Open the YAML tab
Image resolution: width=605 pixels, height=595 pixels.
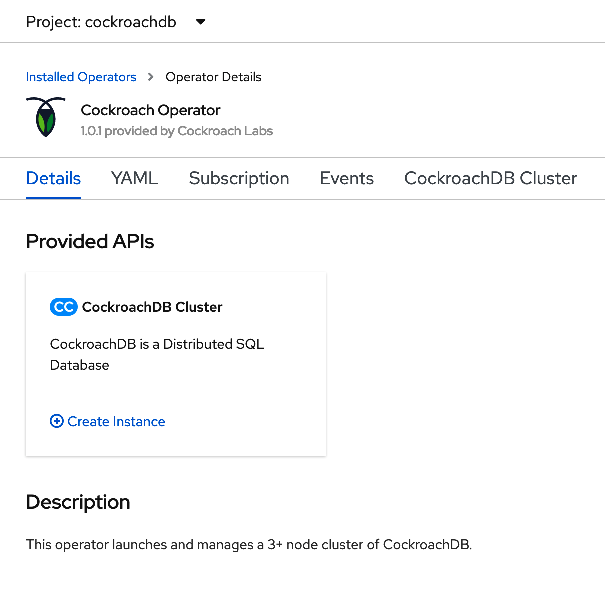[x=134, y=179]
